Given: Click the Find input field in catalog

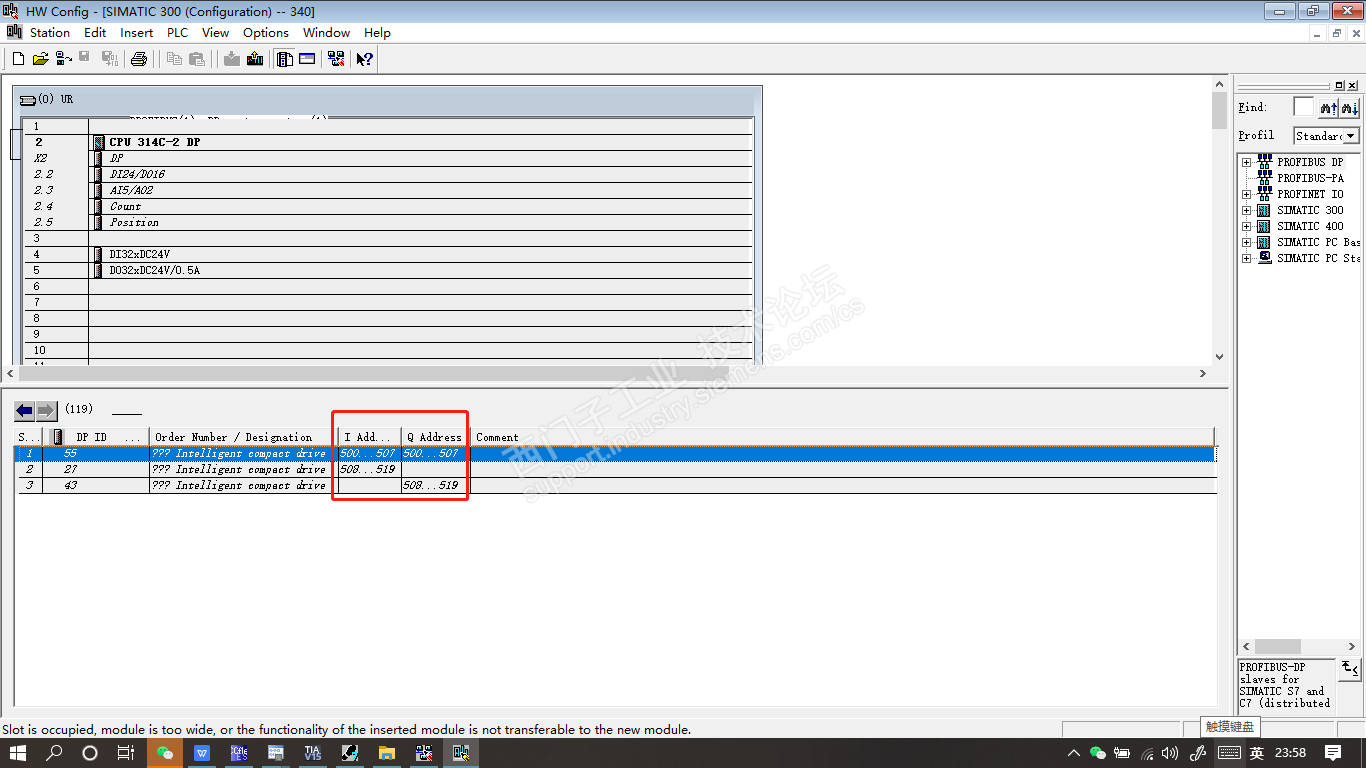Looking at the screenshot, I should pyautogui.click(x=1304, y=107).
